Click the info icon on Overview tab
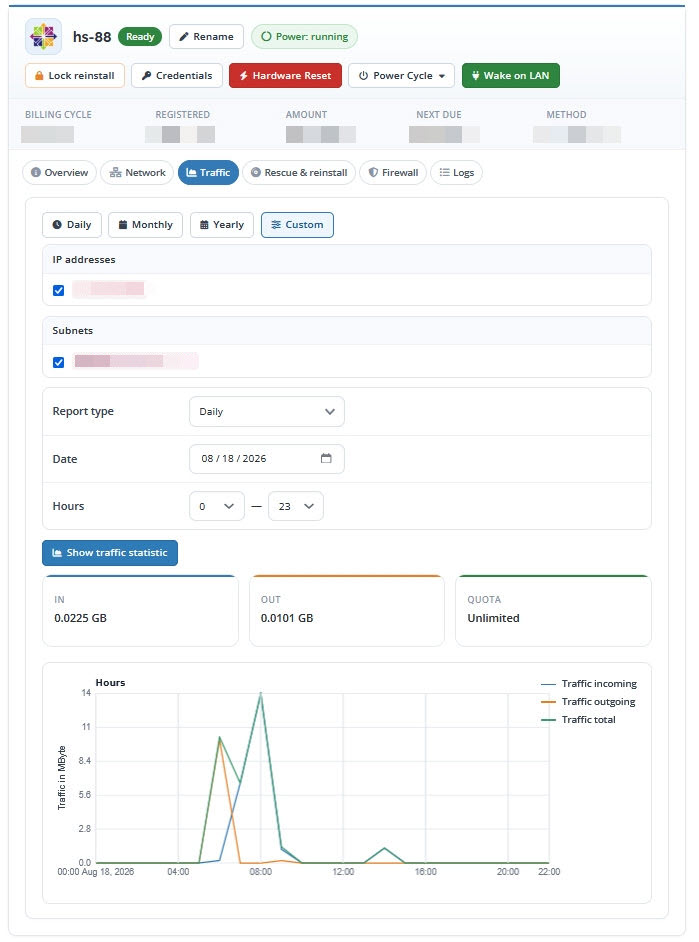This screenshot has width=699, height=942. click(x=36, y=172)
